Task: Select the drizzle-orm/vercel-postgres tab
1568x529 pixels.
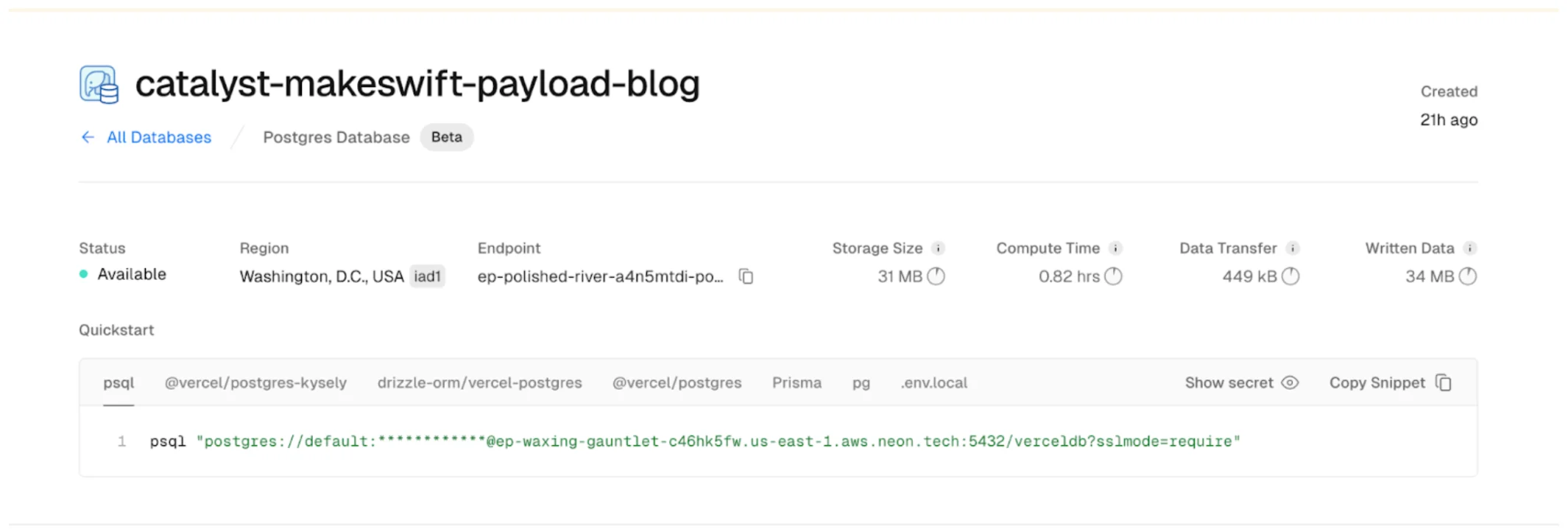Action: click(x=479, y=383)
